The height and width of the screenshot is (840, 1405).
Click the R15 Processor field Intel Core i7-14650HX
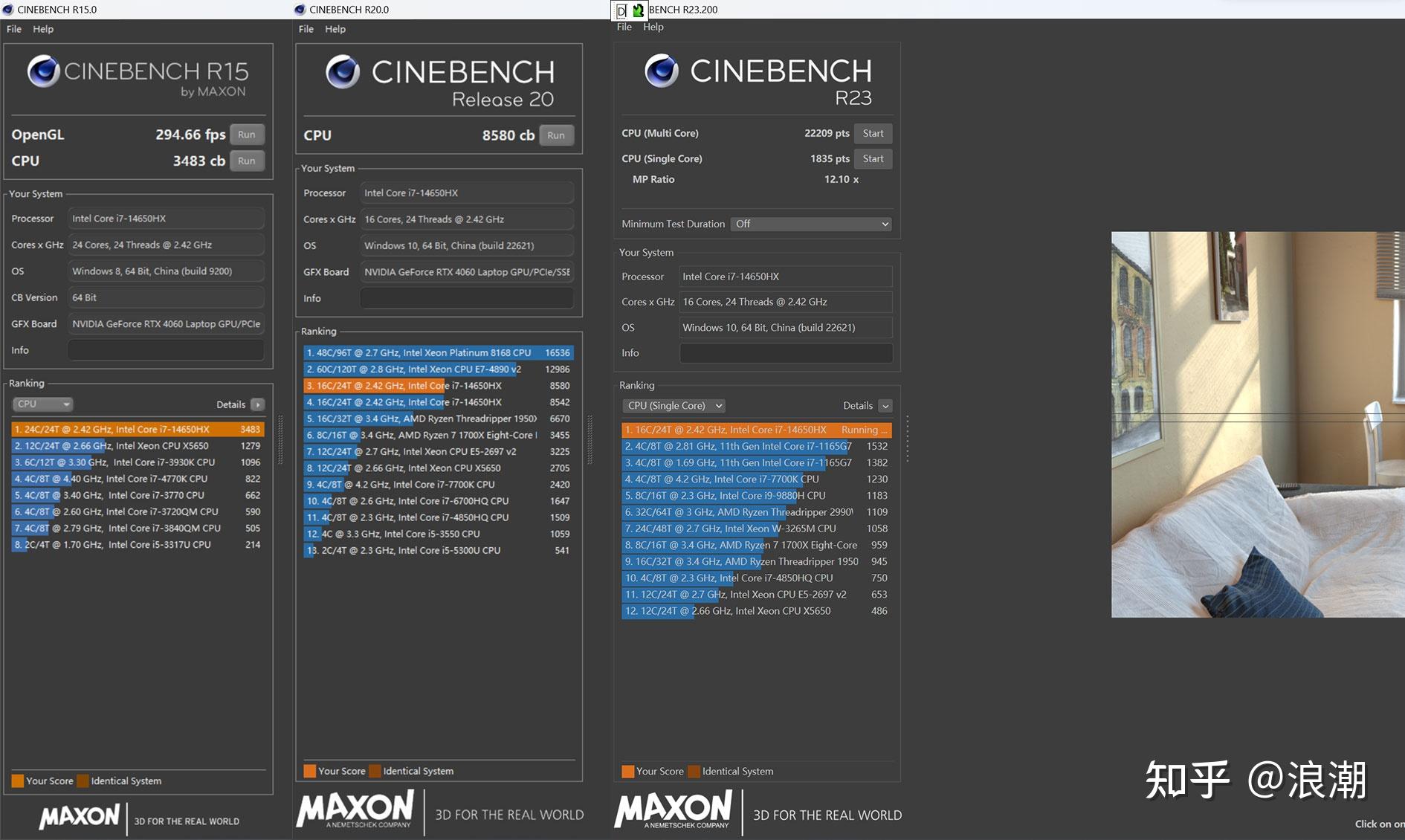point(166,219)
